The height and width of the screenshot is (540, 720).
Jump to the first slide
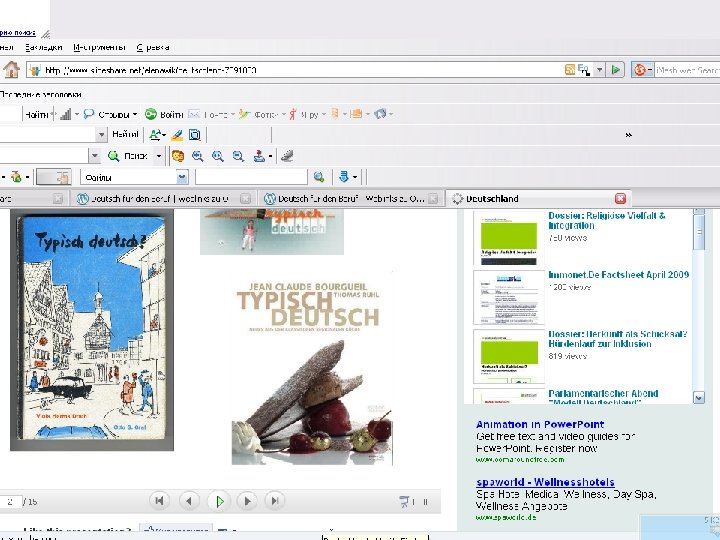tap(159, 501)
